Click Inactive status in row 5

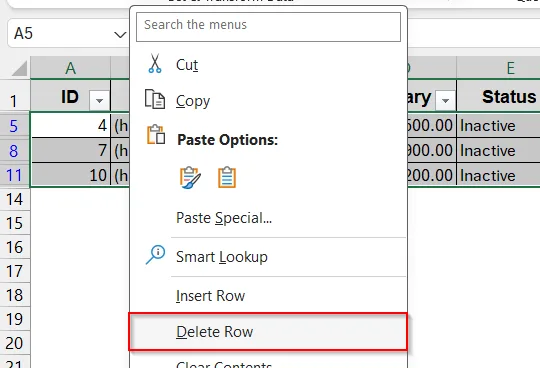(x=498, y=125)
